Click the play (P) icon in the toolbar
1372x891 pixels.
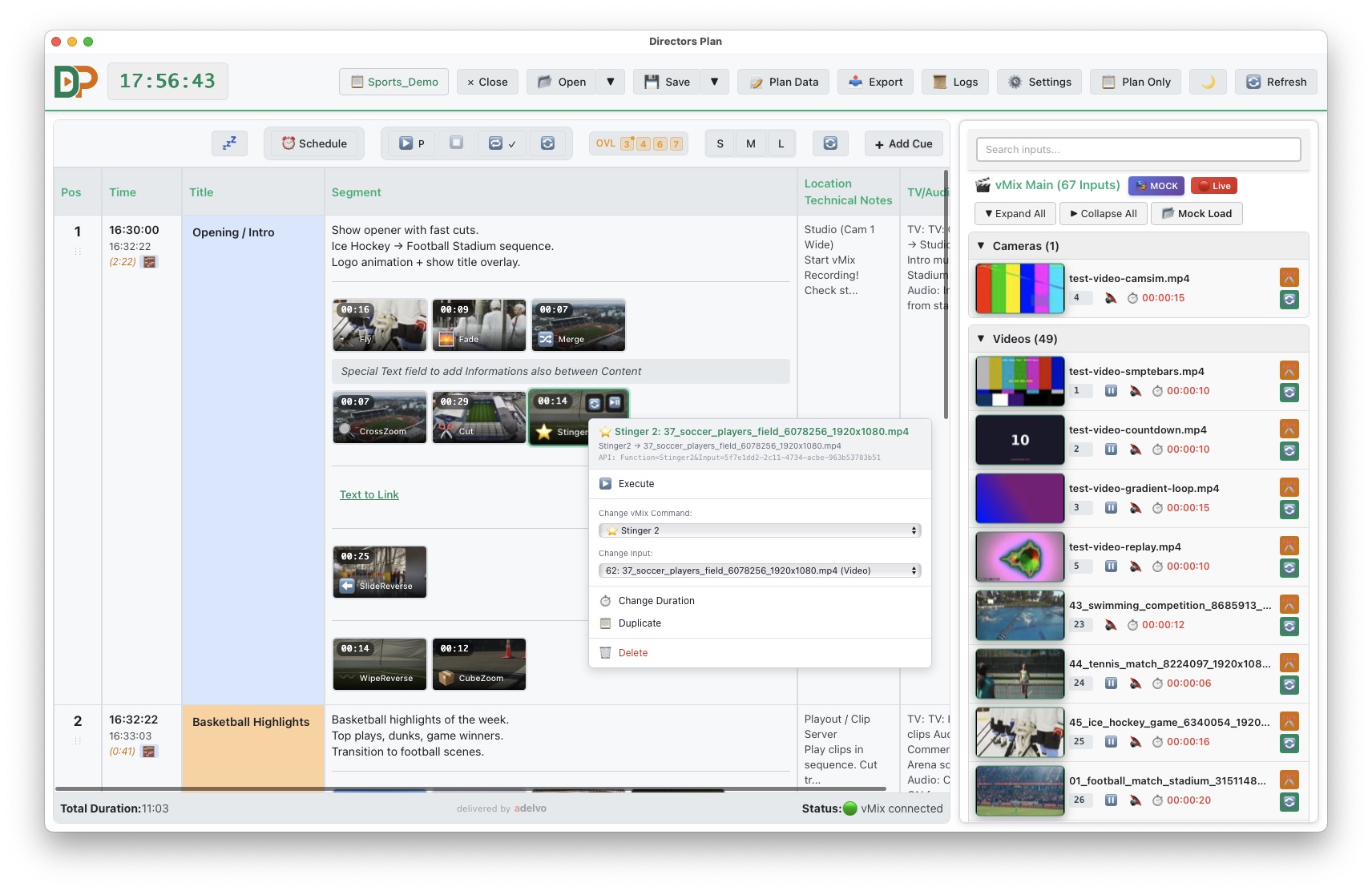(410, 143)
